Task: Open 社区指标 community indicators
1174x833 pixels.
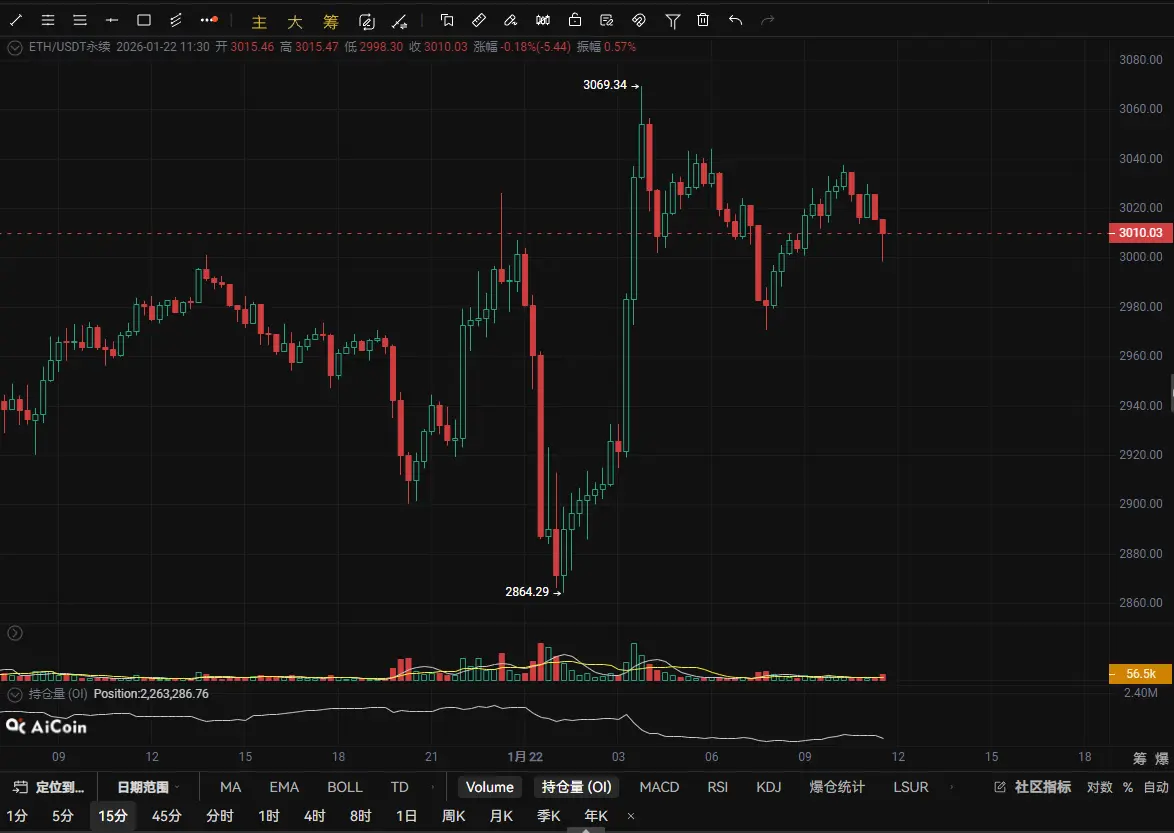Action: tap(1032, 787)
